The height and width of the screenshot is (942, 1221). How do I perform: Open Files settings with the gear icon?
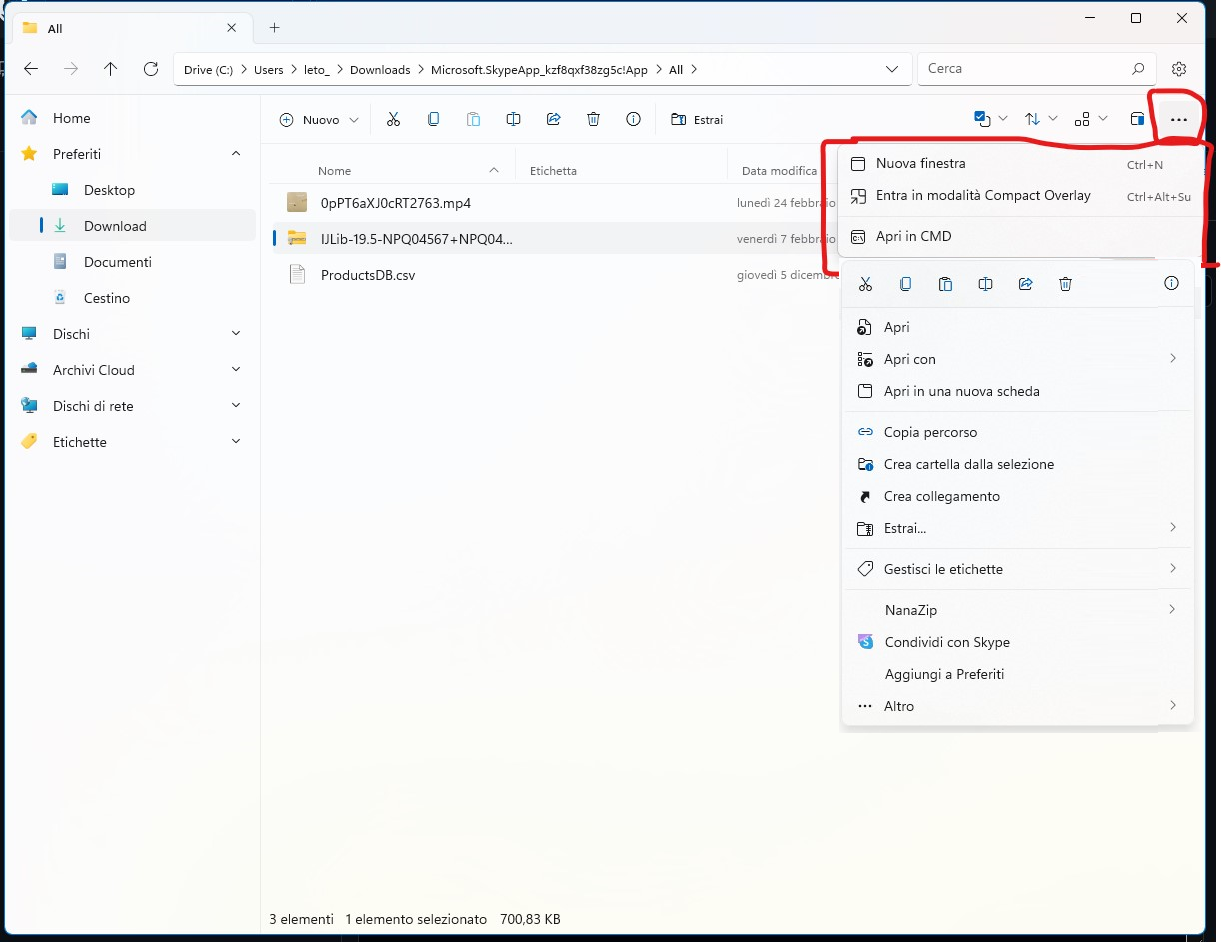pyautogui.click(x=1178, y=68)
